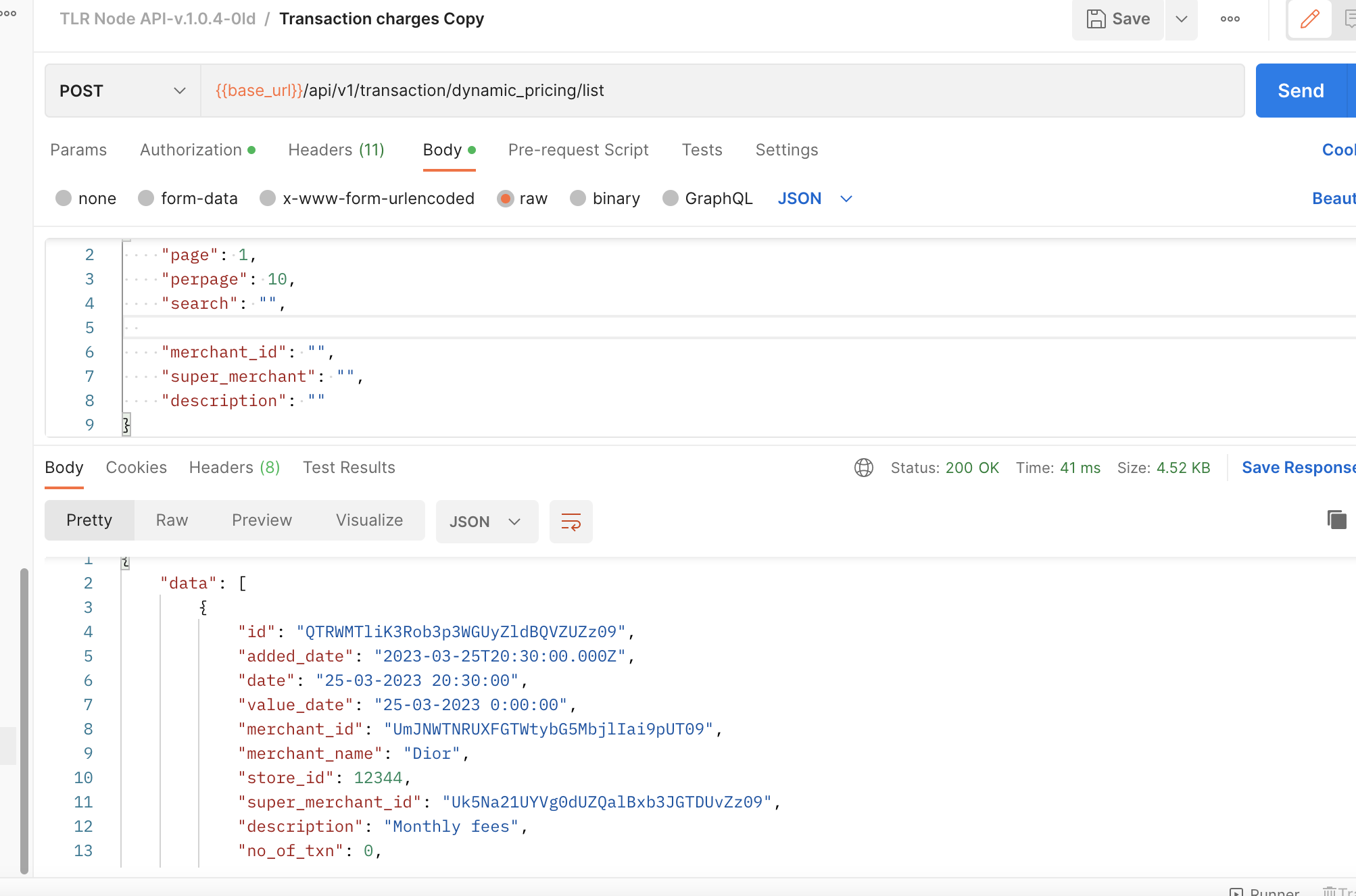Select the none body type radio
The width and height of the screenshot is (1356, 896).
pos(64,198)
